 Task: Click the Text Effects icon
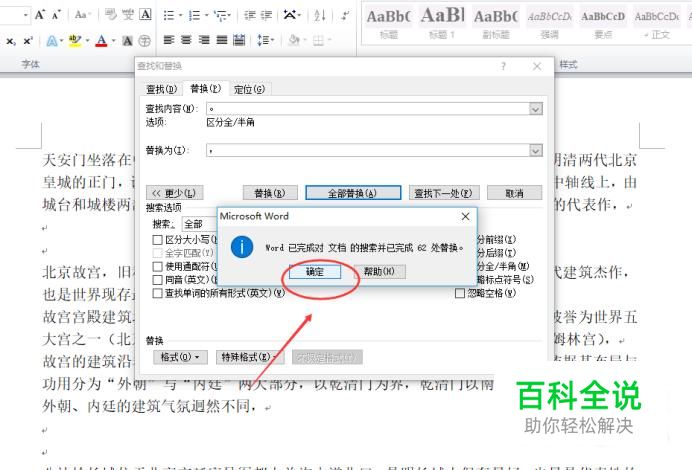coord(52,41)
